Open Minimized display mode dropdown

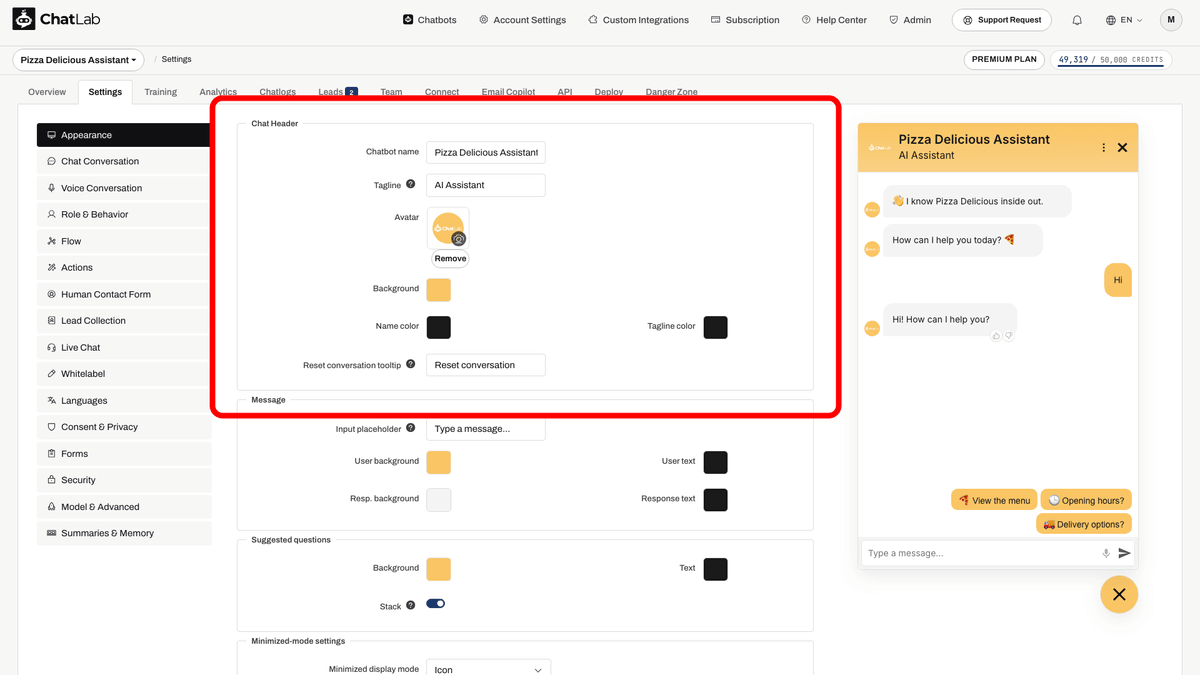tap(488, 669)
